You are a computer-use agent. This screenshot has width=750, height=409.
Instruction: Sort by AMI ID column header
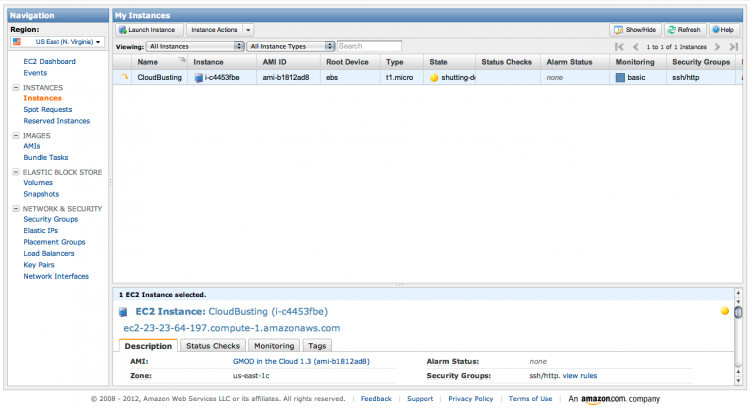pyautogui.click(x=275, y=62)
